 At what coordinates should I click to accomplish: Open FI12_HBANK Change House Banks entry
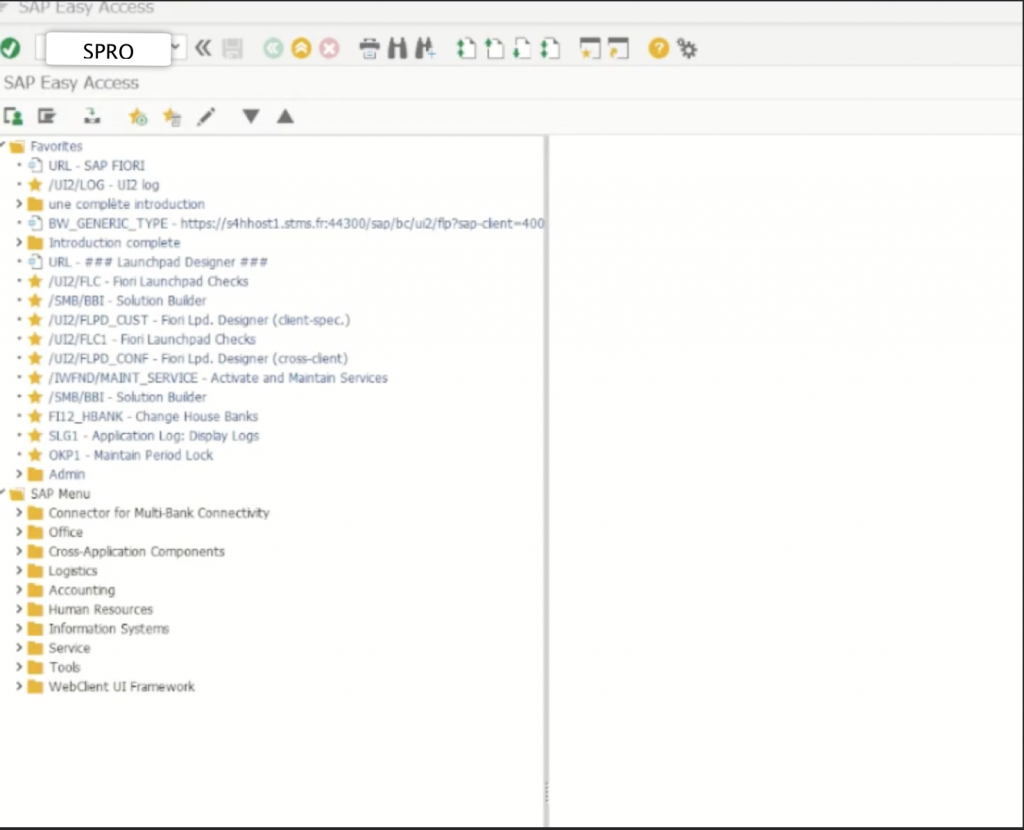(153, 416)
